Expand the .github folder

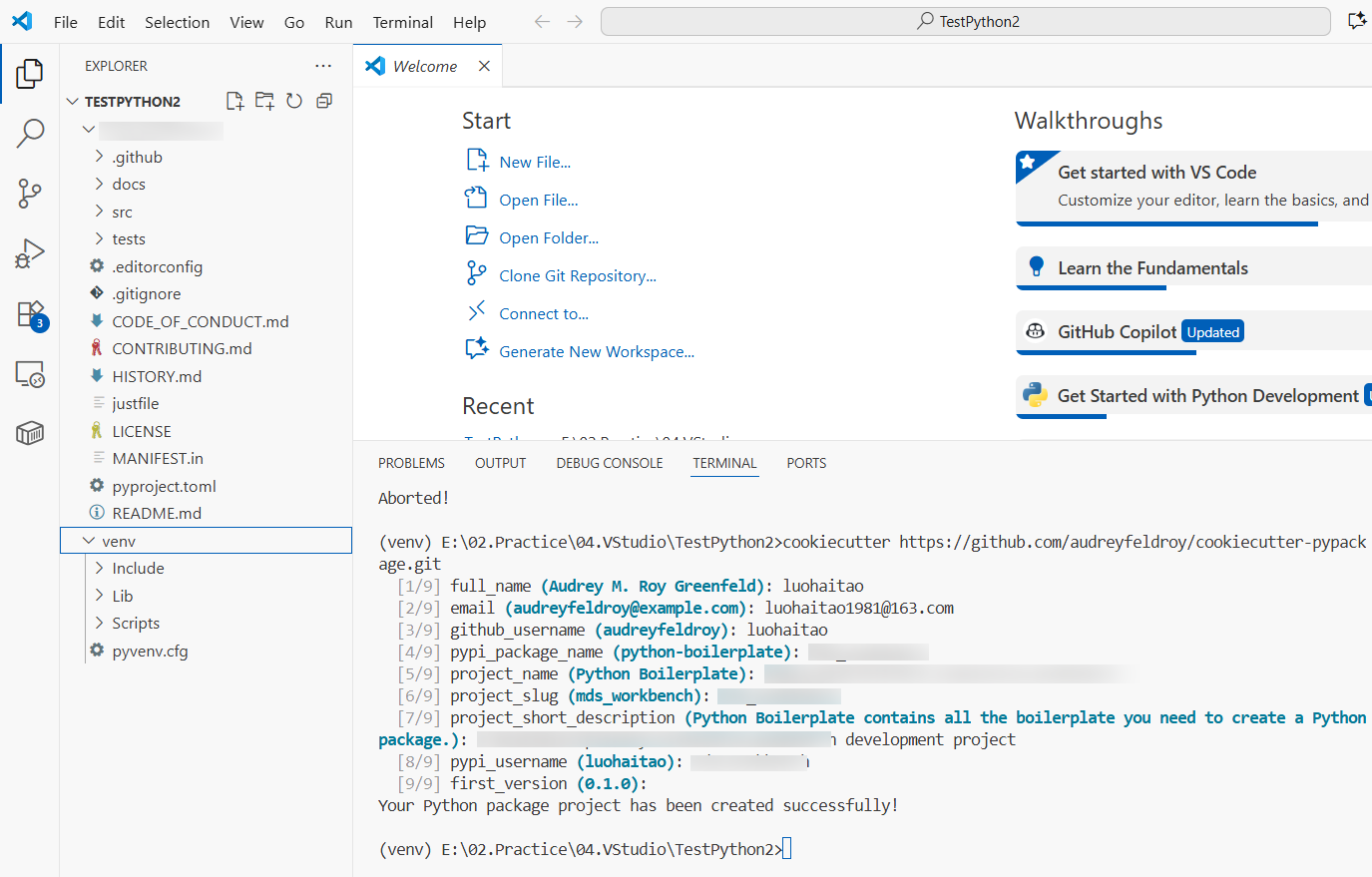point(99,157)
